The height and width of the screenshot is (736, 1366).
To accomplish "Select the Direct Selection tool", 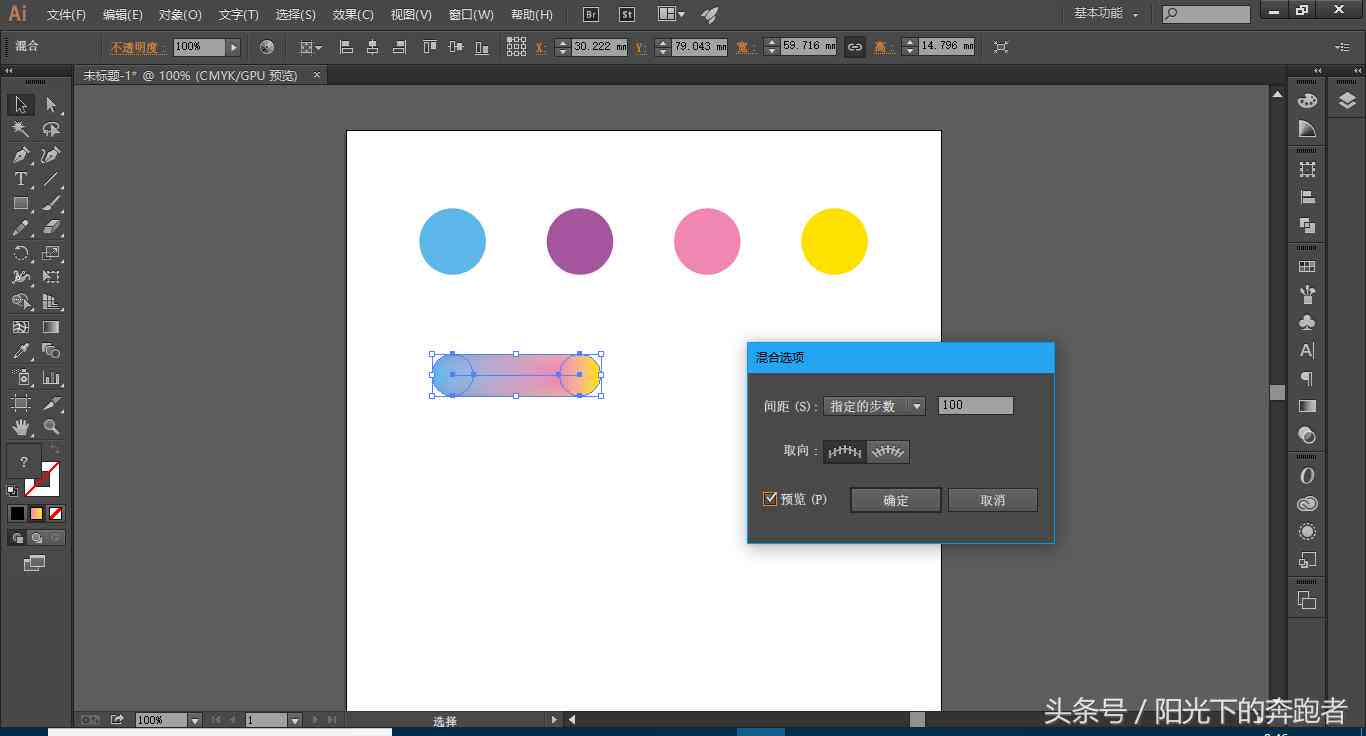I will [x=51, y=105].
